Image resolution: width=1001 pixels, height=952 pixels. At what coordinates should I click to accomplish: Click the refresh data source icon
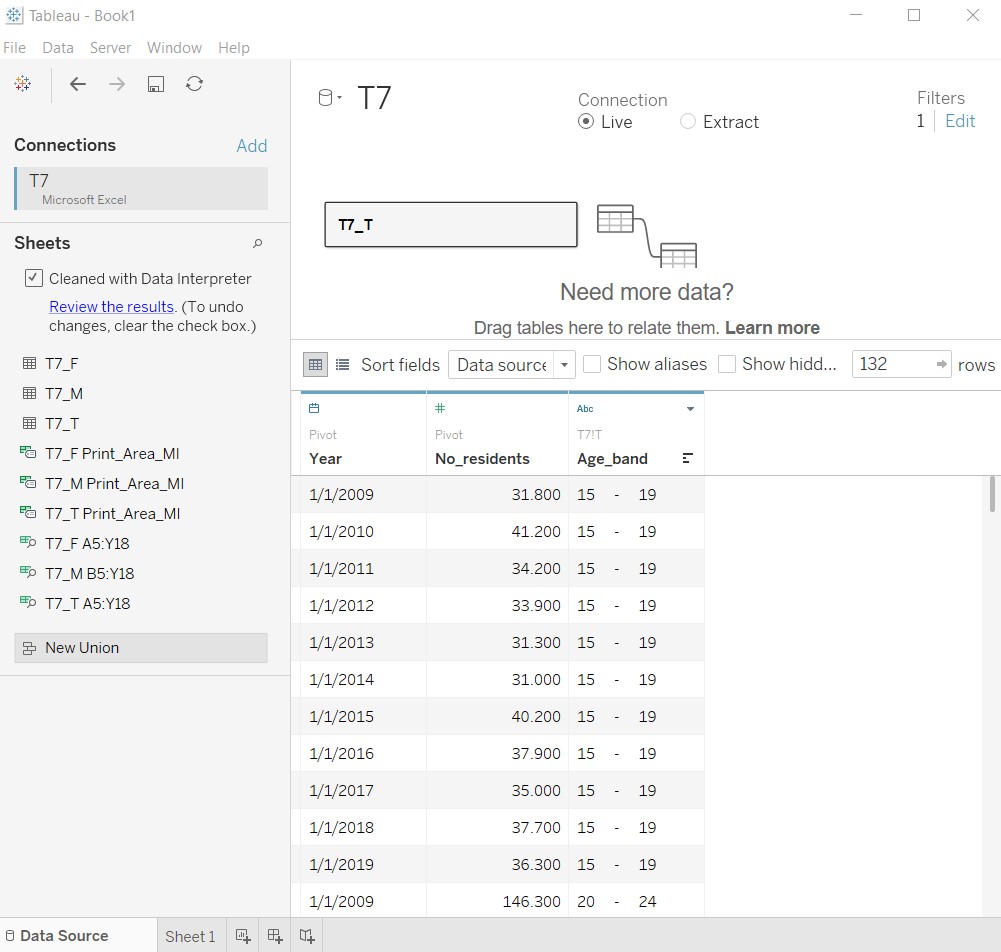point(195,85)
